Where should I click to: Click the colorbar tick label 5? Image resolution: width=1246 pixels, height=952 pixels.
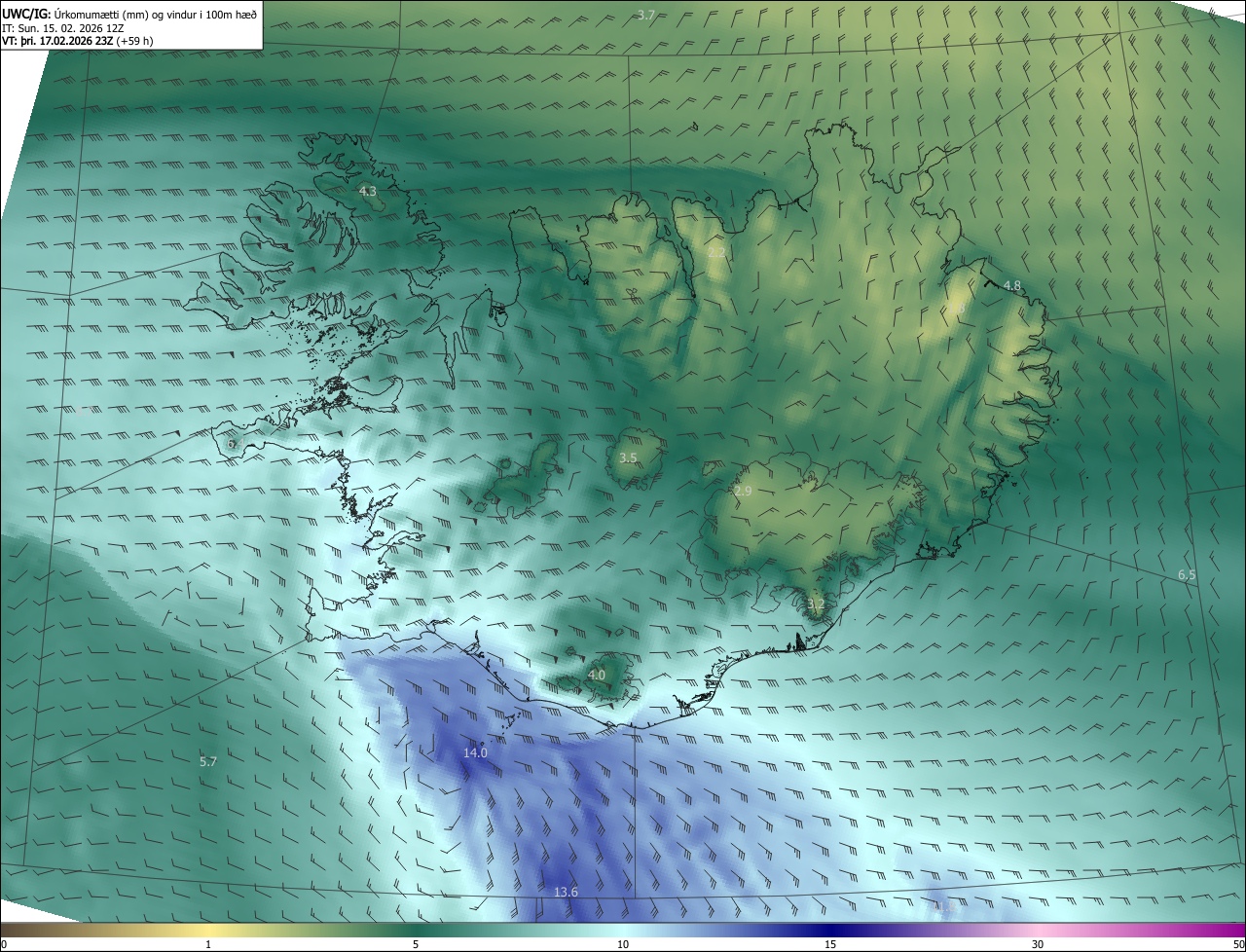(x=416, y=944)
